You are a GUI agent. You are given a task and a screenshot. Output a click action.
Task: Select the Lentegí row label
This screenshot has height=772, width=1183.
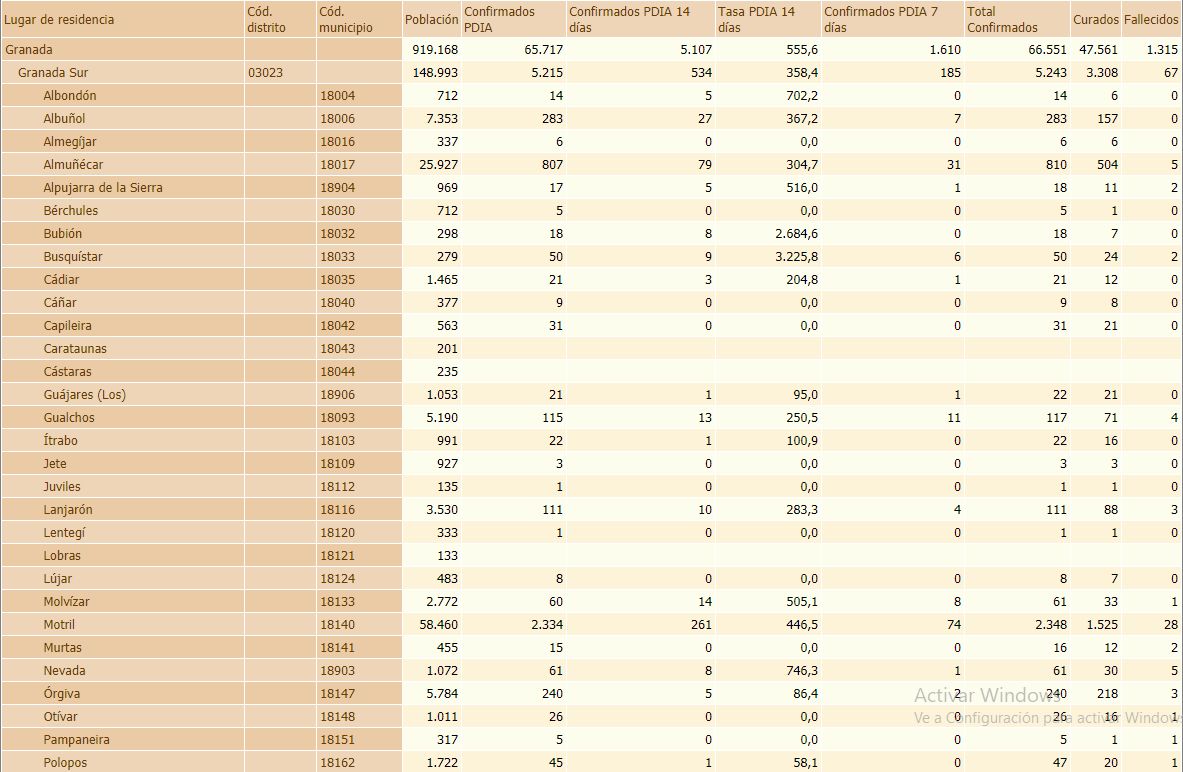[64, 533]
